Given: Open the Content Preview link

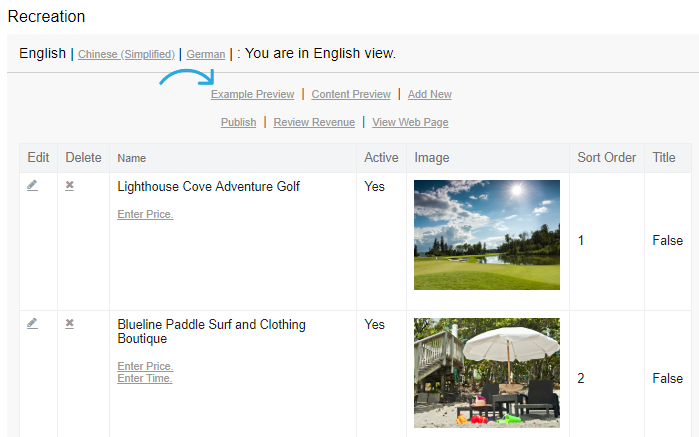Looking at the screenshot, I should click(x=351, y=95).
